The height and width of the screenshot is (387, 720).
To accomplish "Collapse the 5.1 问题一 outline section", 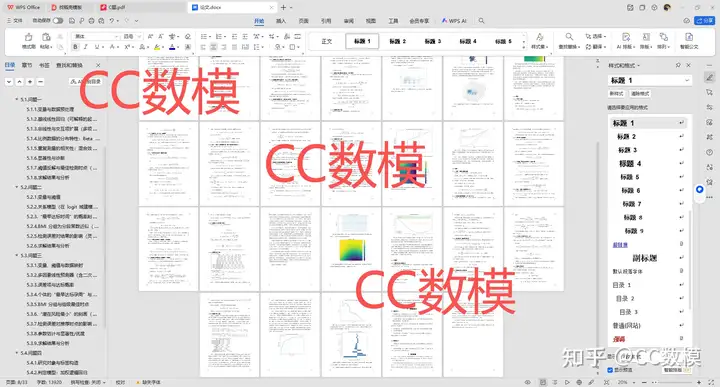I will tap(17, 99).
